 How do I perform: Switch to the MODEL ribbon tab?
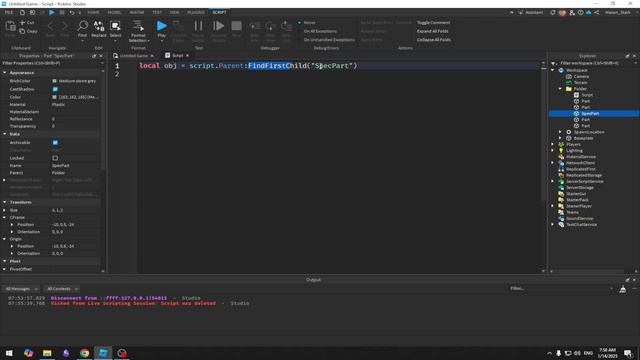(x=114, y=13)
